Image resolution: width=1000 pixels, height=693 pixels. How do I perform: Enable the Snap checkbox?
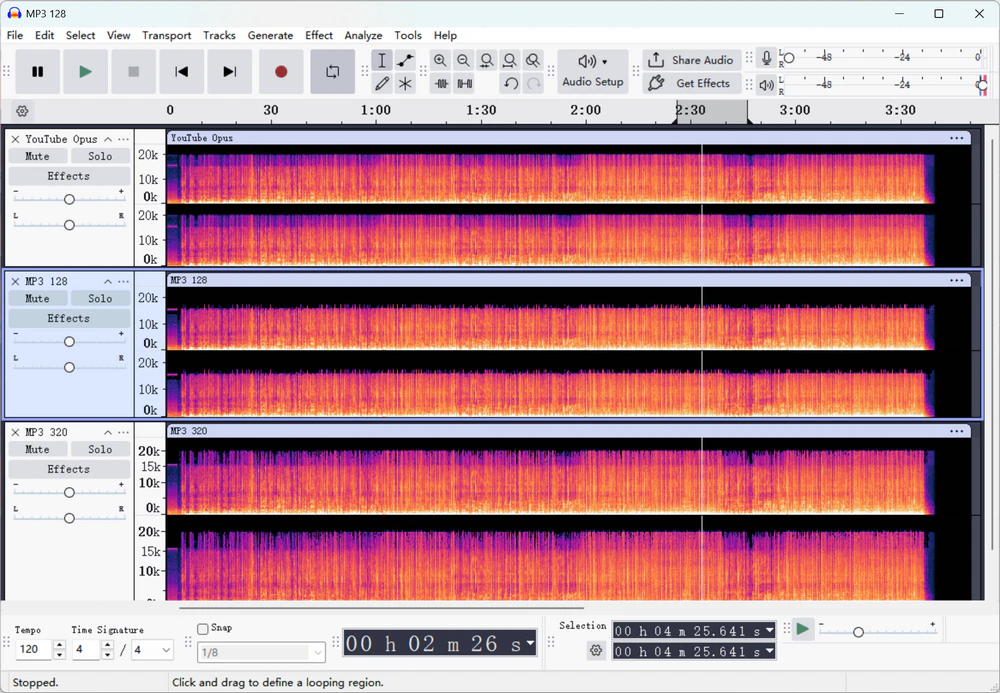(203, 629)
